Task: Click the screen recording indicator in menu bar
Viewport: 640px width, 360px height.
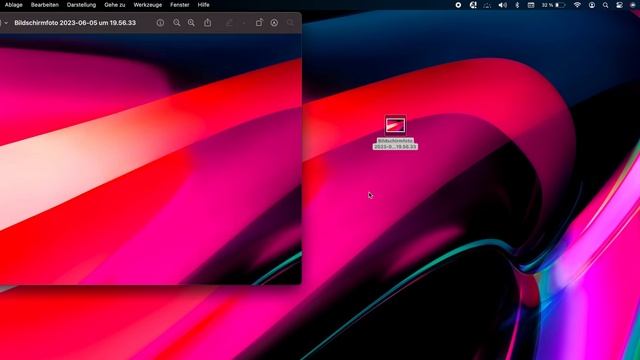Action: [x=458, y=5]
